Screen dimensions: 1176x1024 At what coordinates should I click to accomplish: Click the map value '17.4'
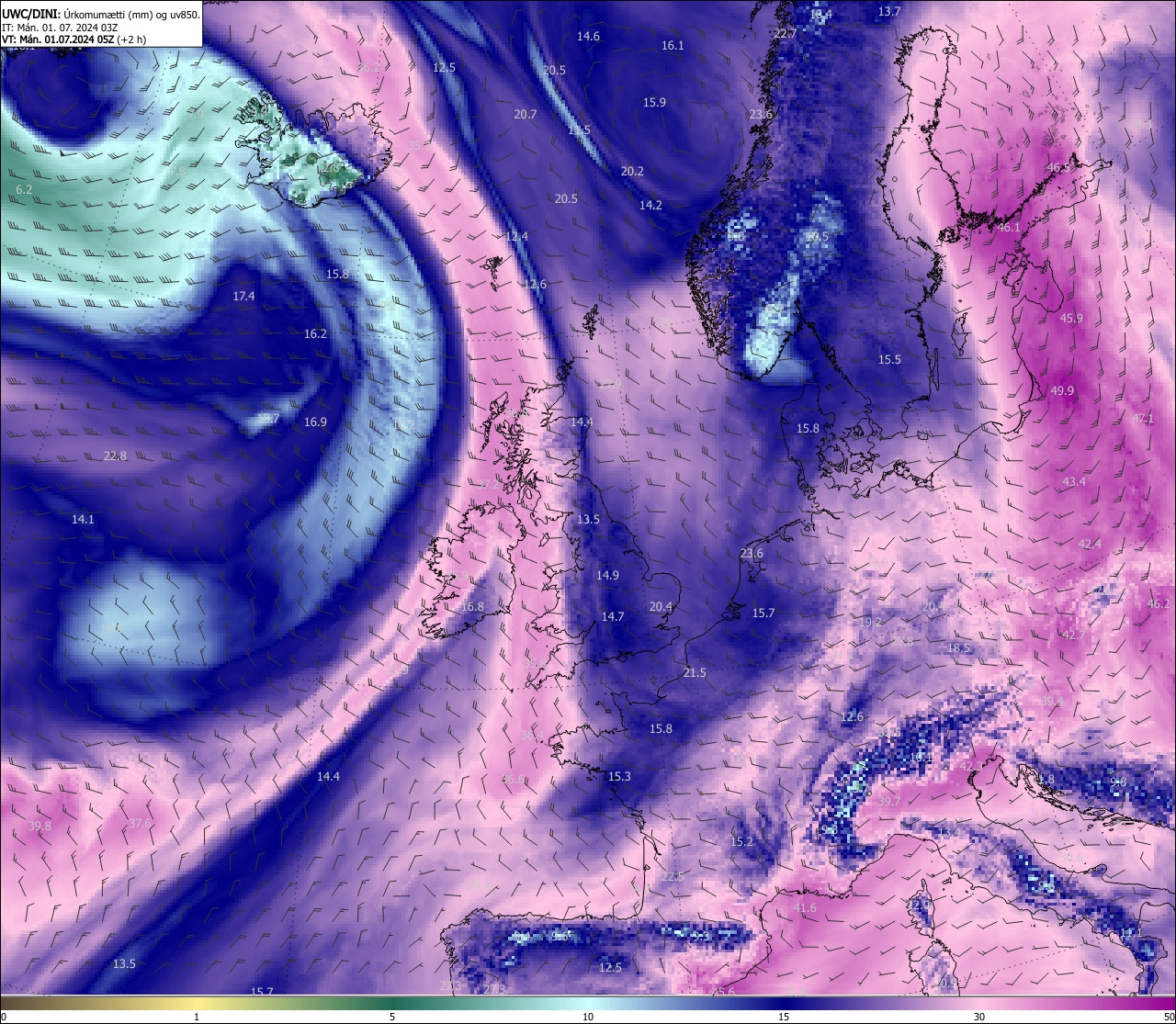click(243, 297)
